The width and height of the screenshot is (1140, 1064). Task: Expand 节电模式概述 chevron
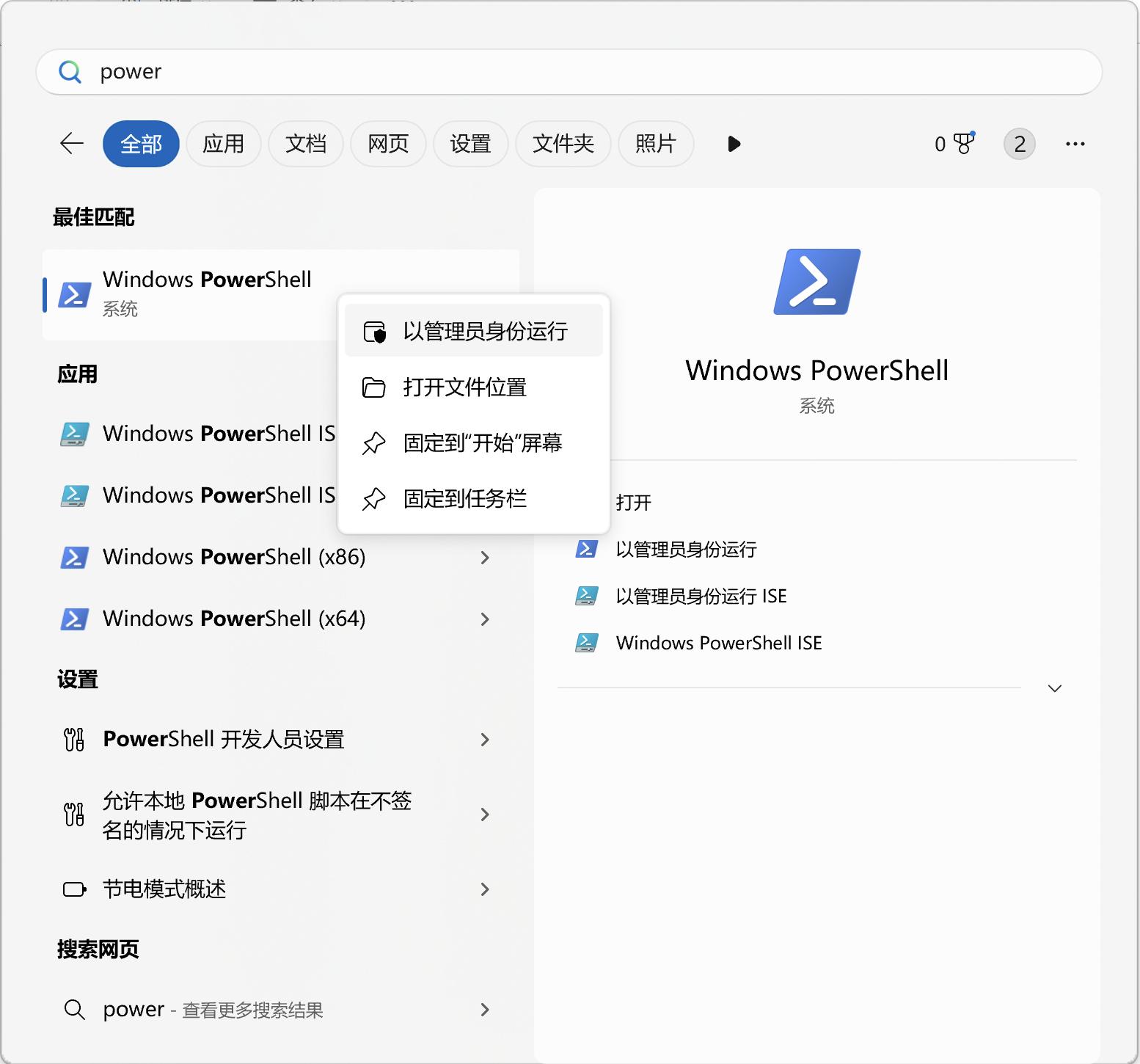pos(485,889)
